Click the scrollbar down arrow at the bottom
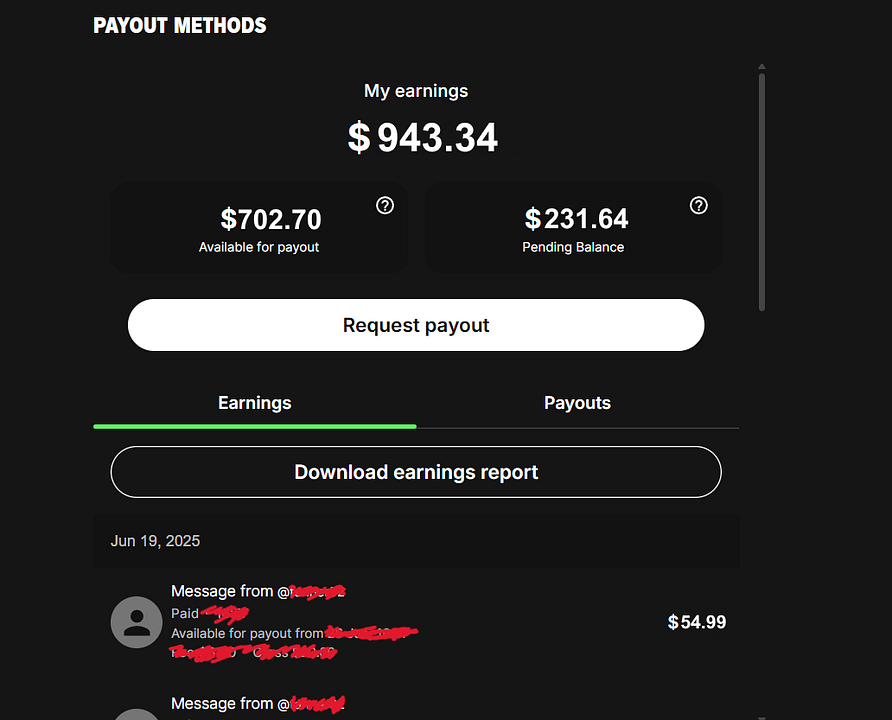 pos(762,718)
